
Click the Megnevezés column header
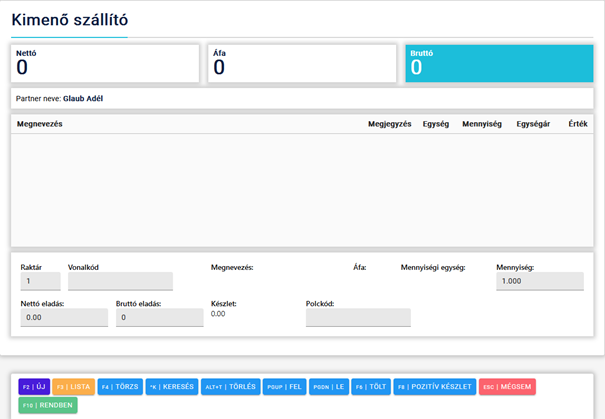click(x=40, y=124)
